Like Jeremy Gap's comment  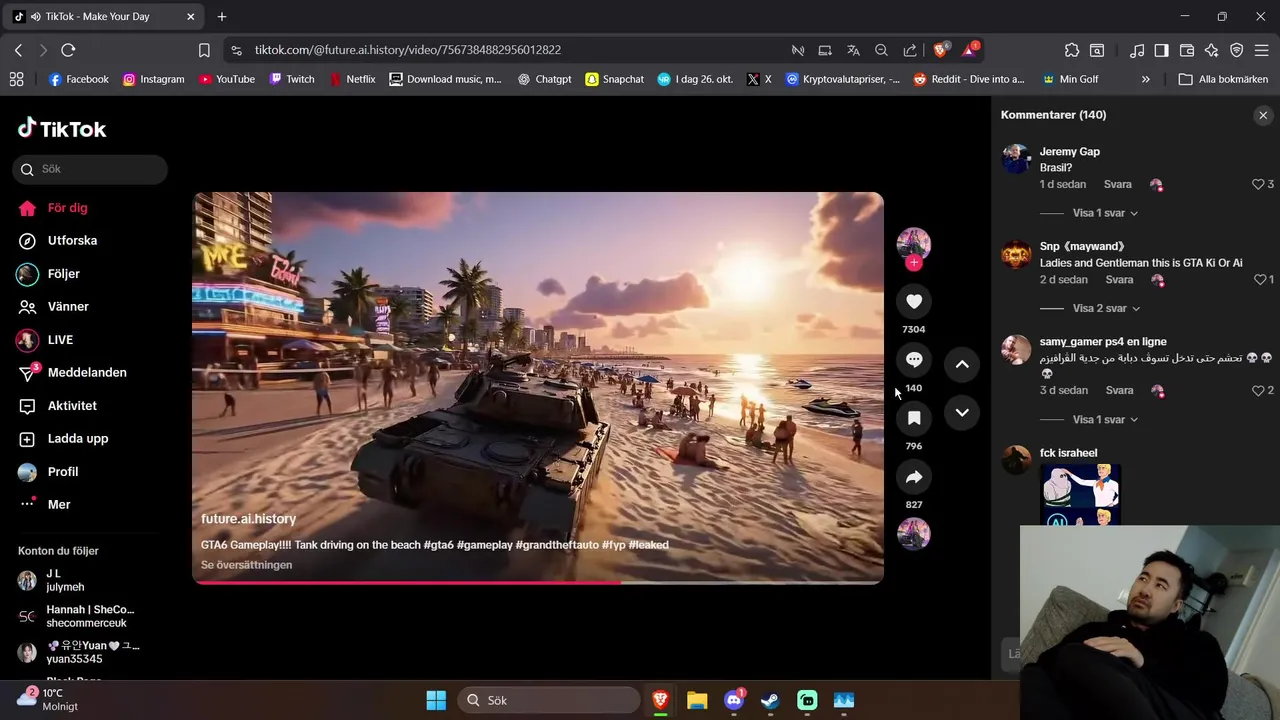pos(1259,185)
